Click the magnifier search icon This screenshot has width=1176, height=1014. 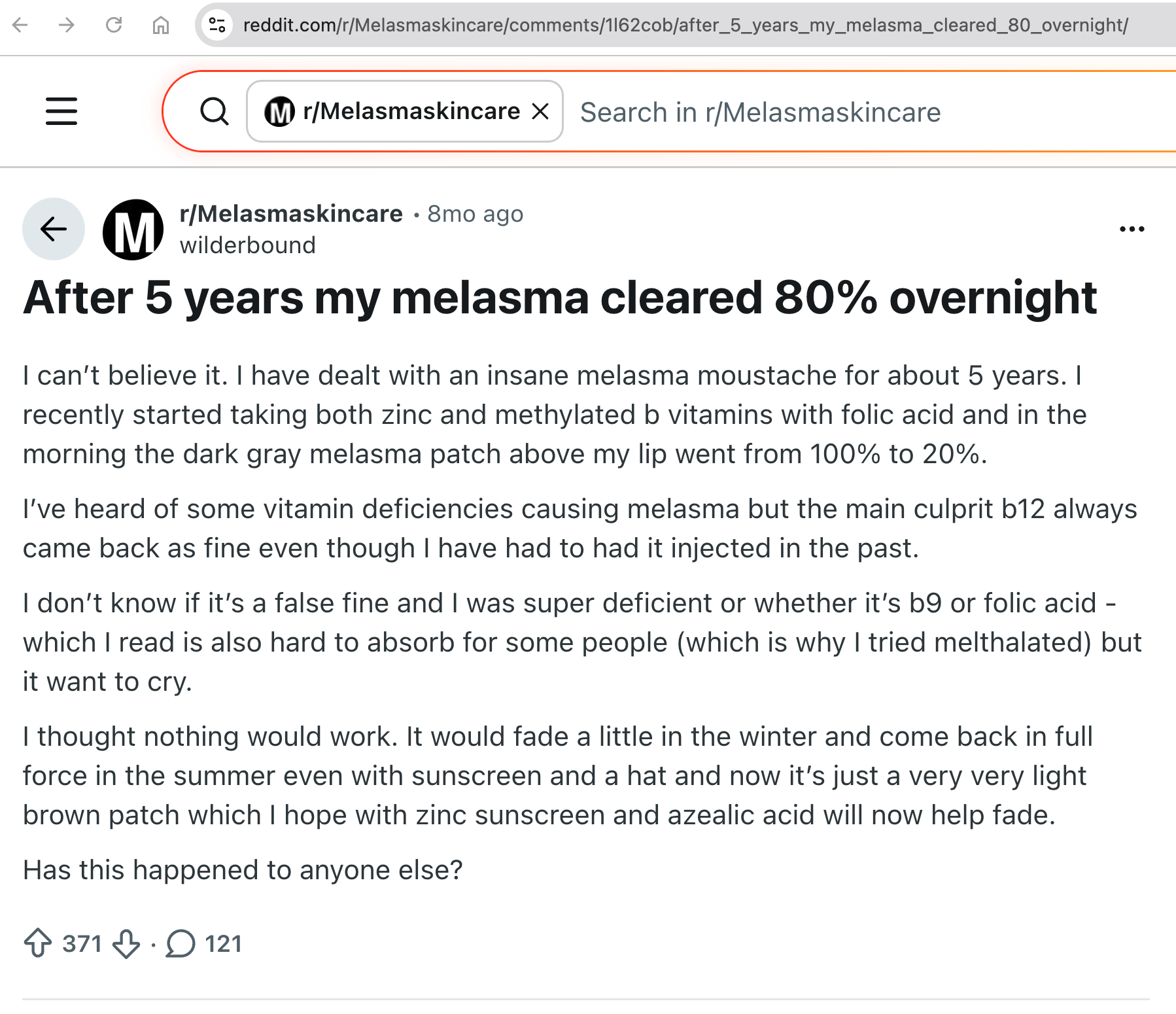214,111
